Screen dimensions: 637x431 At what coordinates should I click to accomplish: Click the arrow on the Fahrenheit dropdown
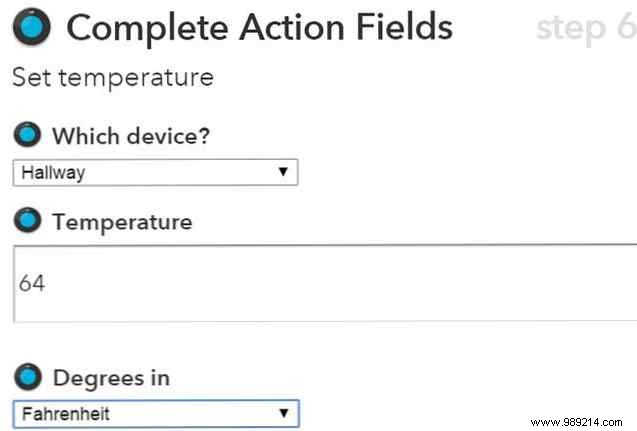pyautogui.click(x=284, y=412)
